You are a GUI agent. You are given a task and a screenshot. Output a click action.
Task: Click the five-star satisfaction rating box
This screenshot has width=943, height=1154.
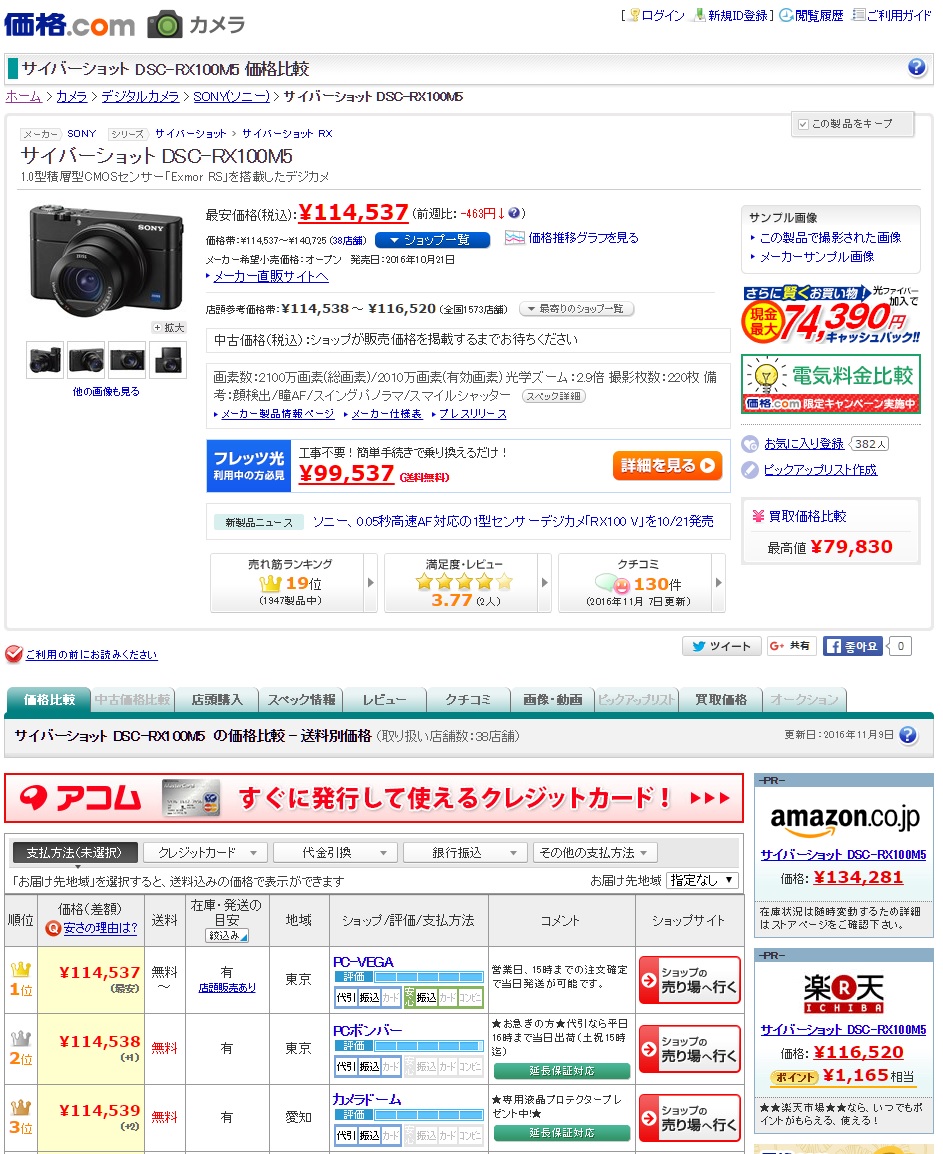click(x=465, y=583)
